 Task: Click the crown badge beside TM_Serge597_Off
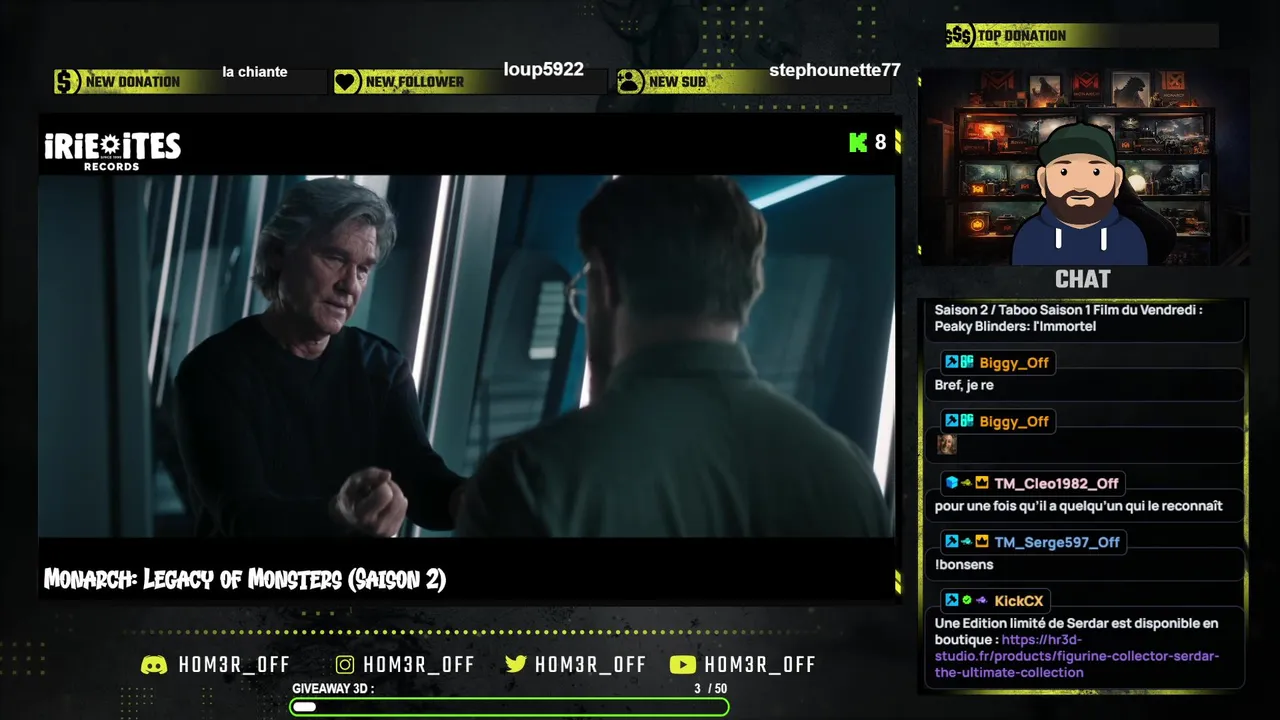[x=982, y=542]
